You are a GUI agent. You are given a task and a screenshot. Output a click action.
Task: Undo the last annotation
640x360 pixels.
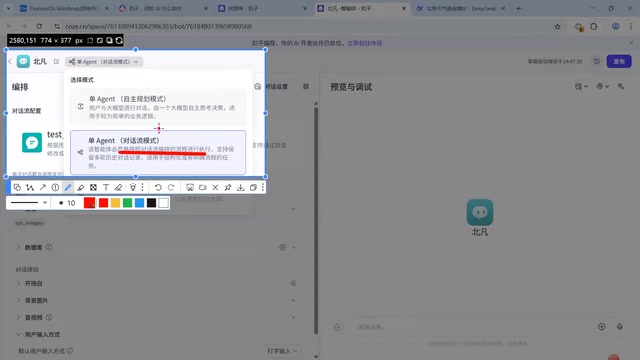click(158, 187)
